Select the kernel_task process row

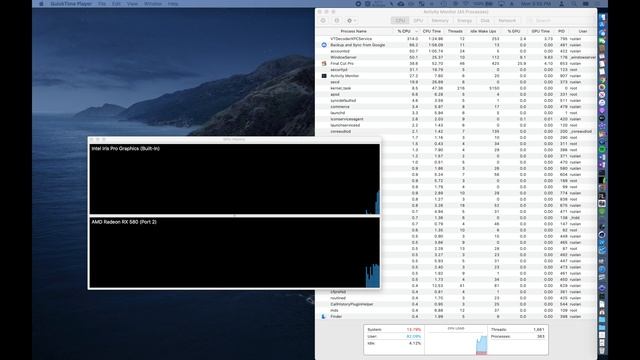pyautogui.click(x=456, y=88)
